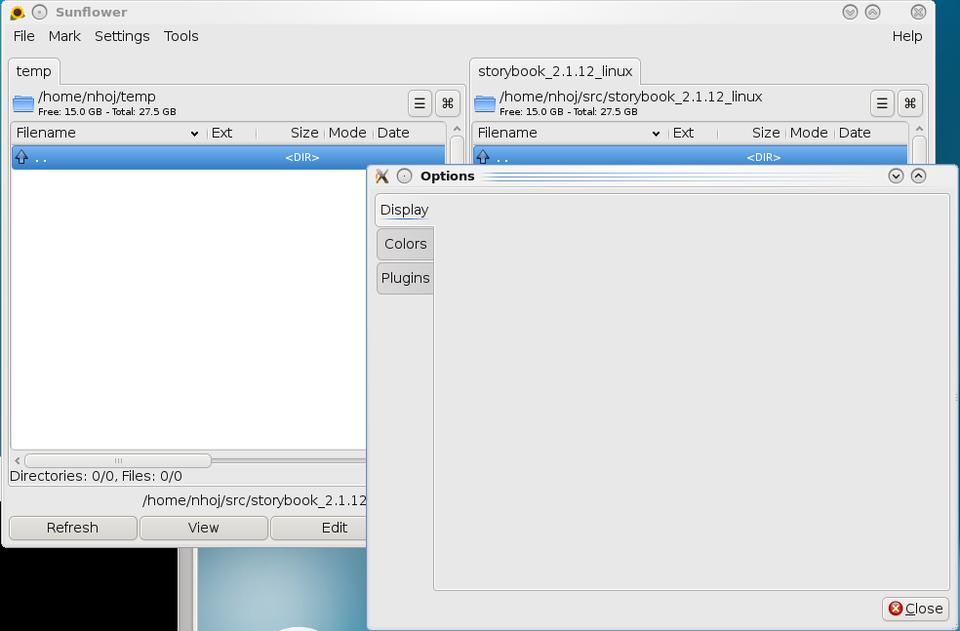Switch to the Colors tab in Options
This screenshot has width=960, height=631.
click(405, 244)
